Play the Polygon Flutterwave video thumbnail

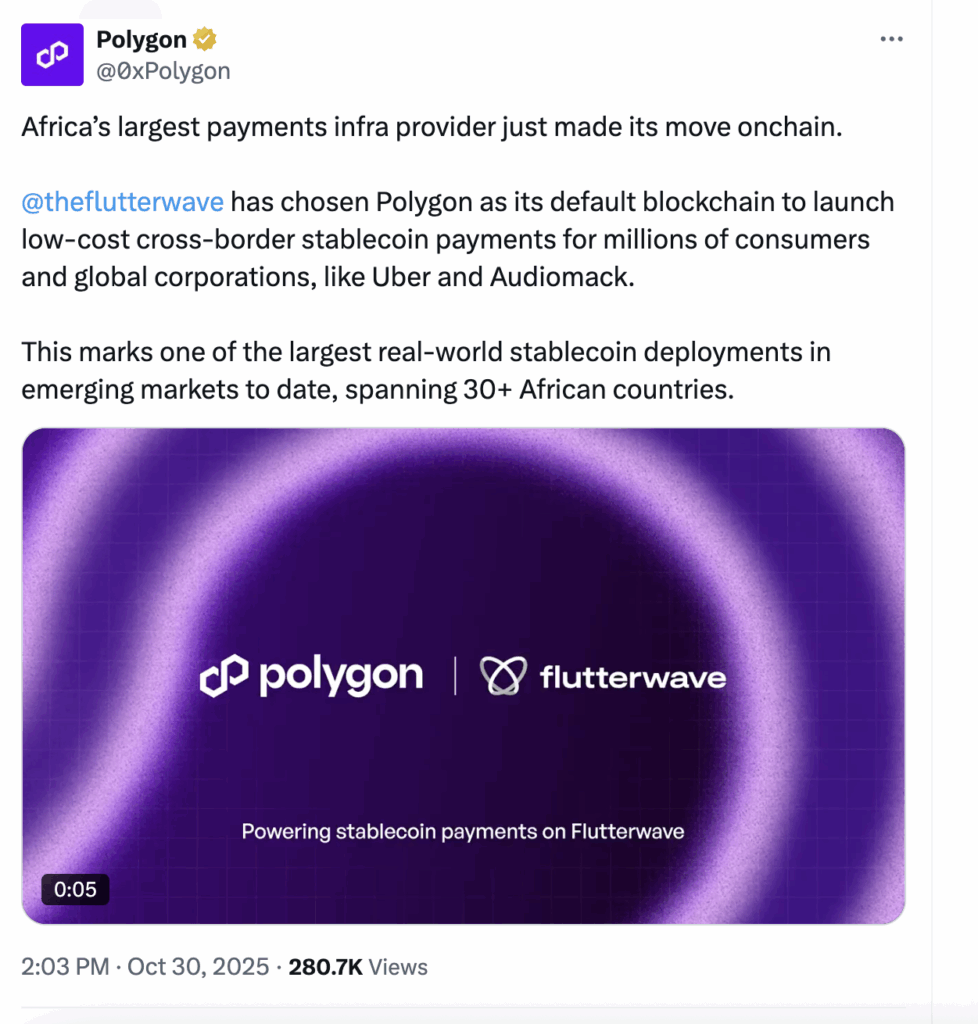tap(465, 675)
